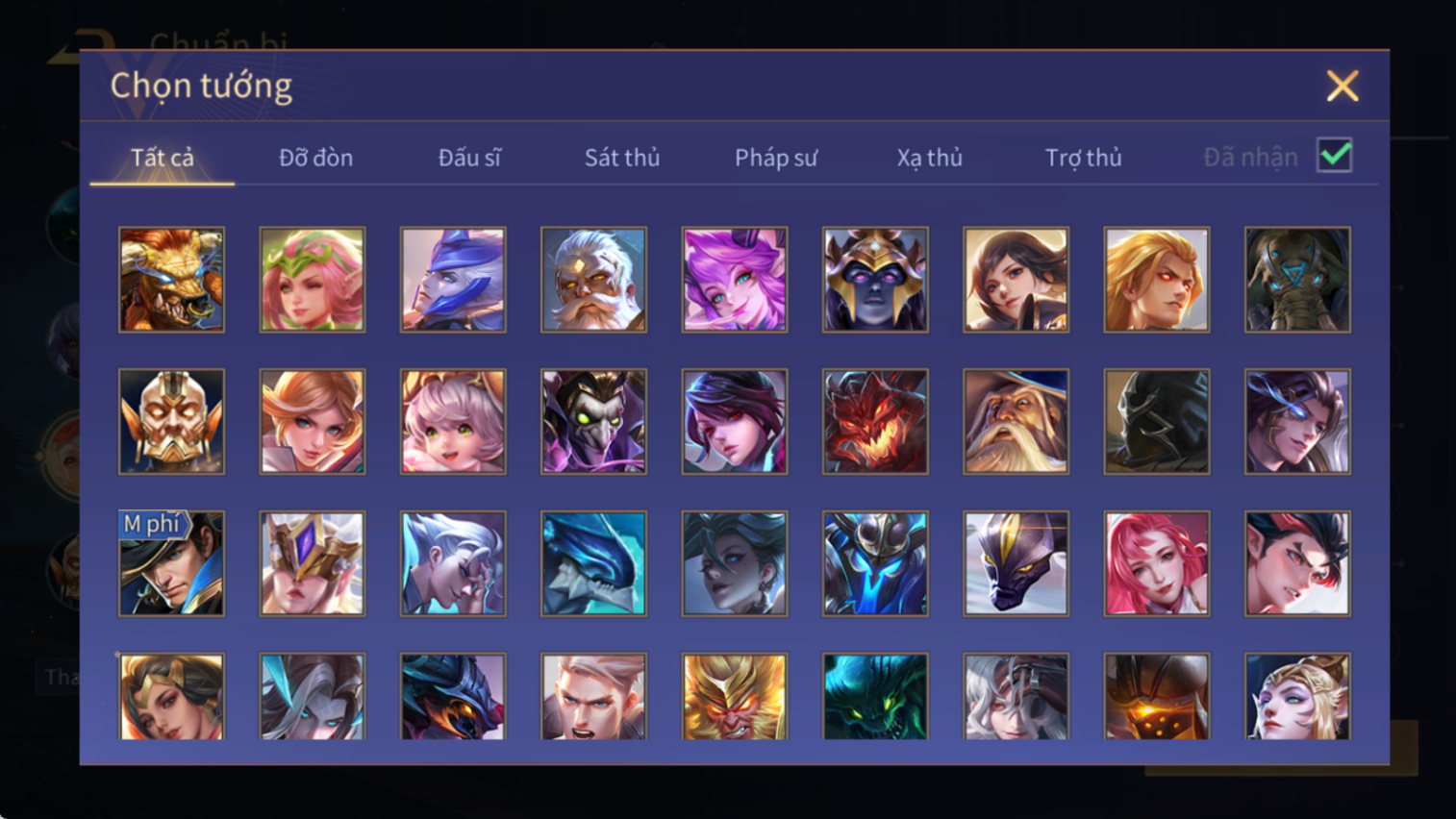1456x819 pixels.
Task: Select the green-eyed plague mask hero
Action: click(x=593, y=422)
